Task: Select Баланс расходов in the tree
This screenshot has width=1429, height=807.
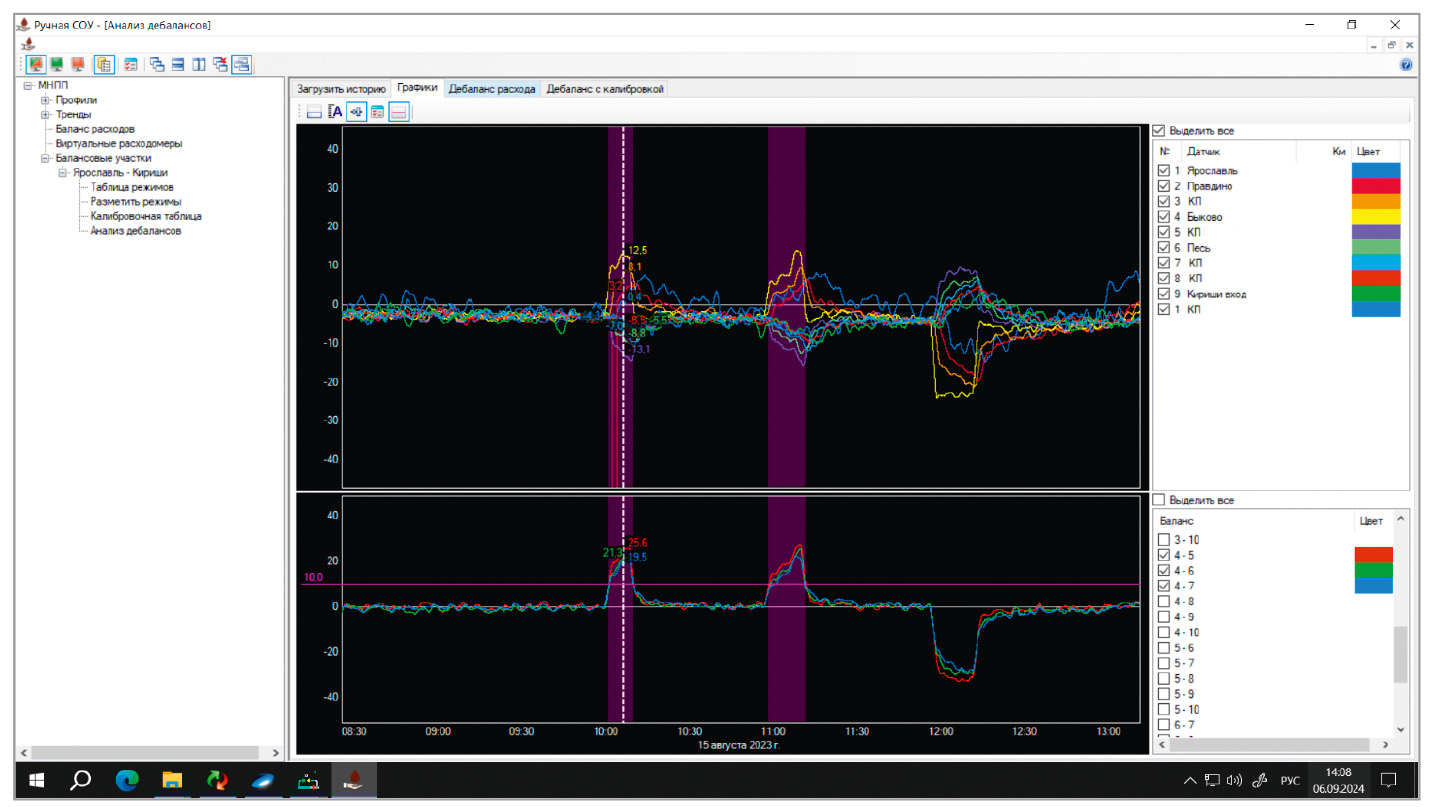Action: (95, 129)
